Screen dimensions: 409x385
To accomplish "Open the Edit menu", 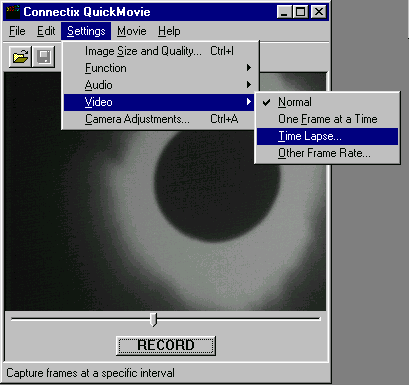I will tap(46, 31).
